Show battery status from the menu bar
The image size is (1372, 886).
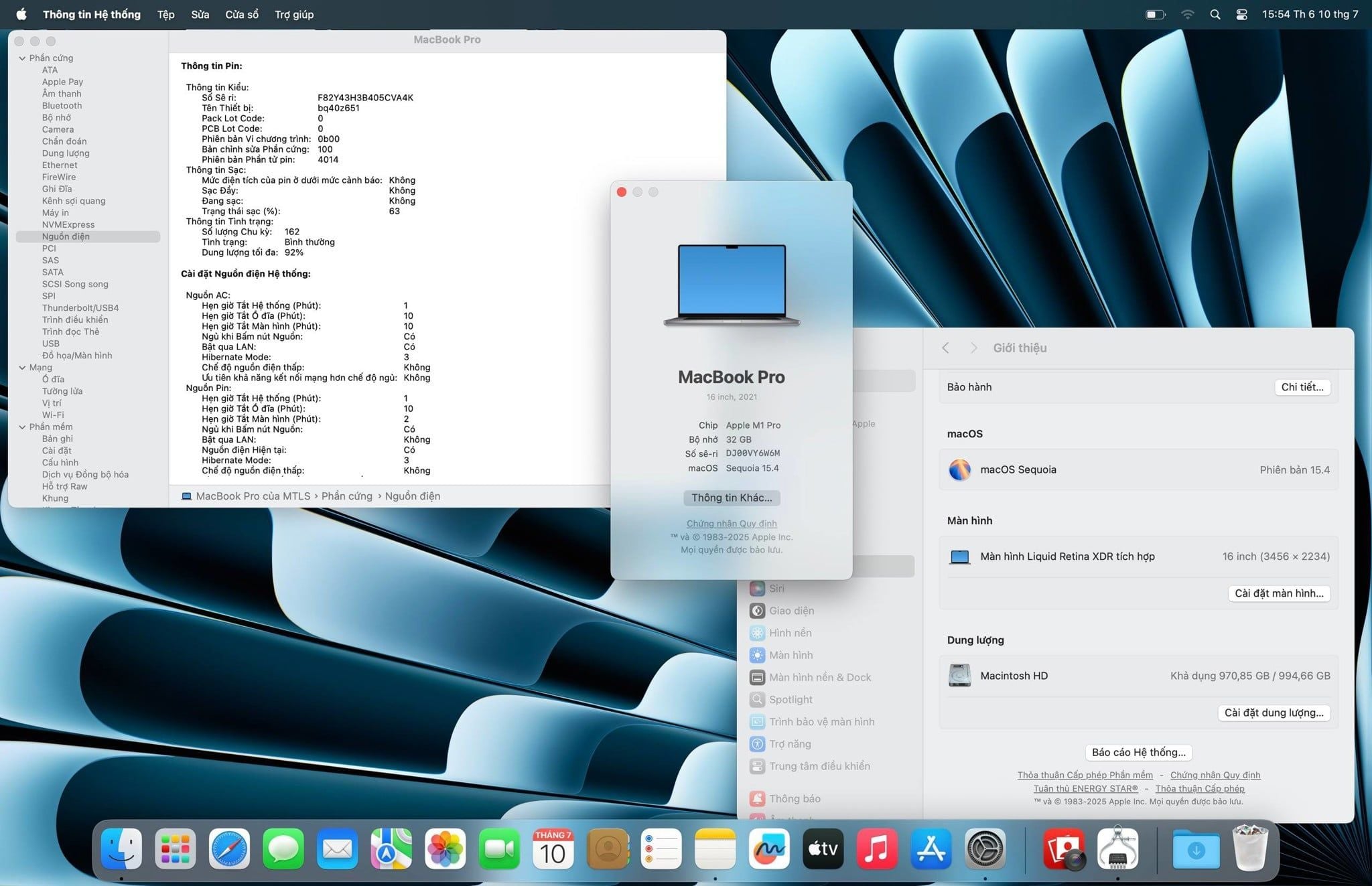click(1155, 14)
